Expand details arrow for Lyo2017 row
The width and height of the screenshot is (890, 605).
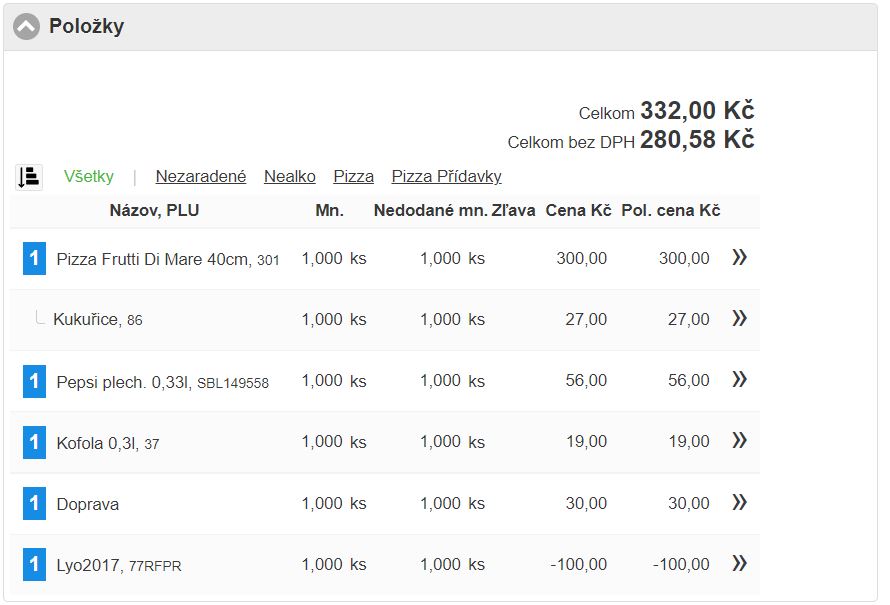(739, 564)
